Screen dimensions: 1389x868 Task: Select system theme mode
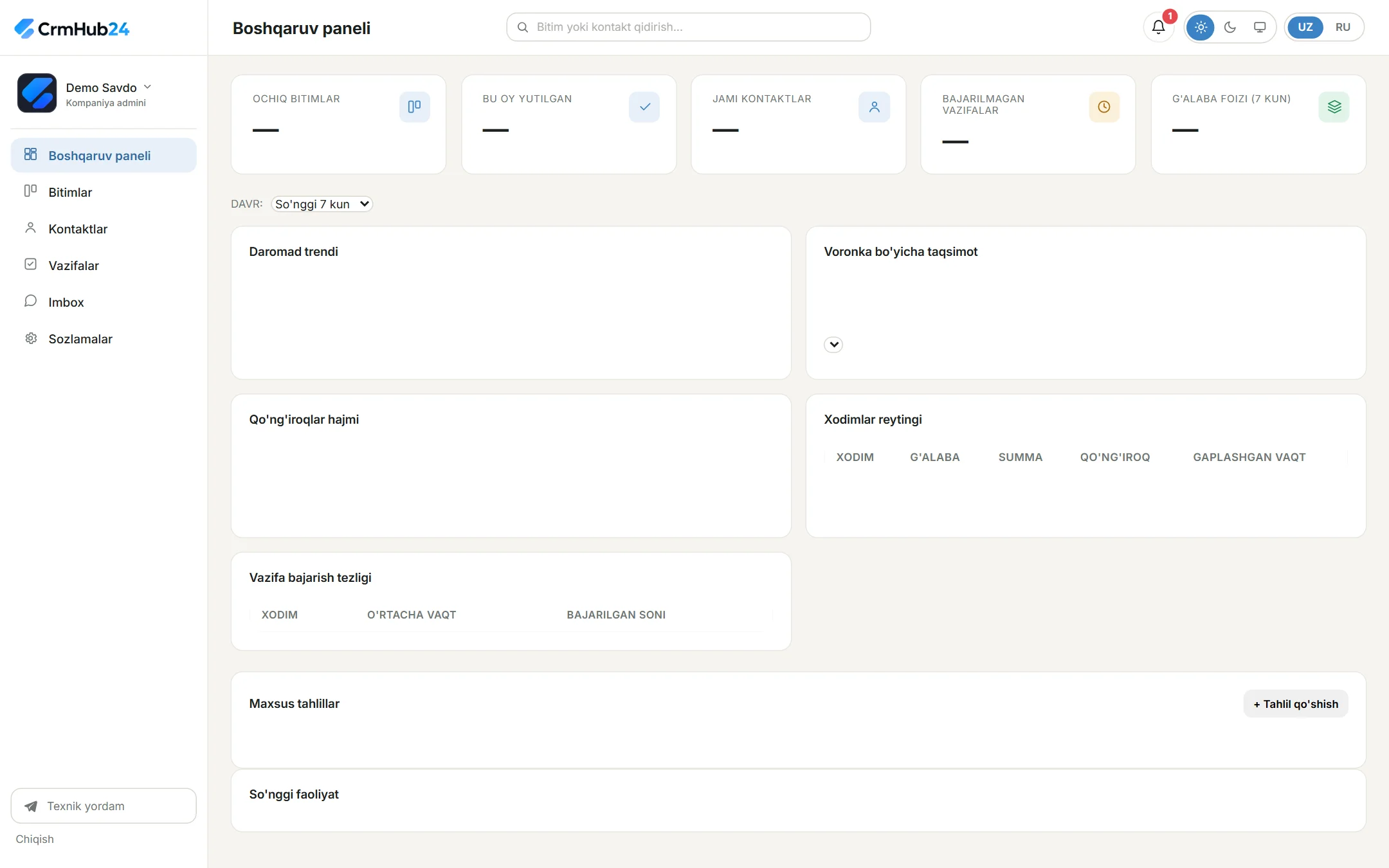tap(1260, 27)
